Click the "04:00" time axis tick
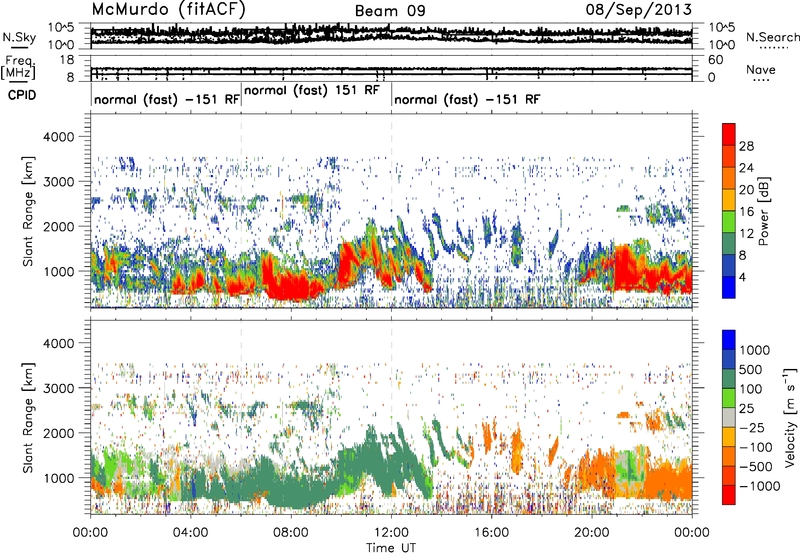Screen dimensions: 800x554 (190, 533)
